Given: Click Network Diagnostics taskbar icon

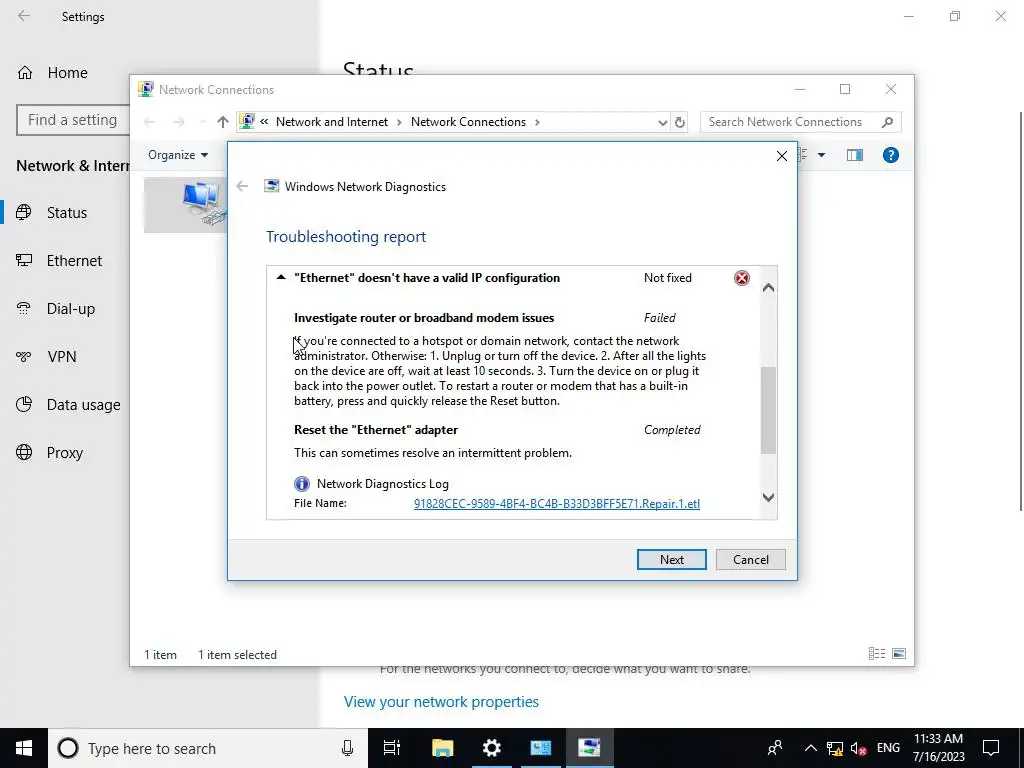Looking at the screenshot, I should coord(589,748).
